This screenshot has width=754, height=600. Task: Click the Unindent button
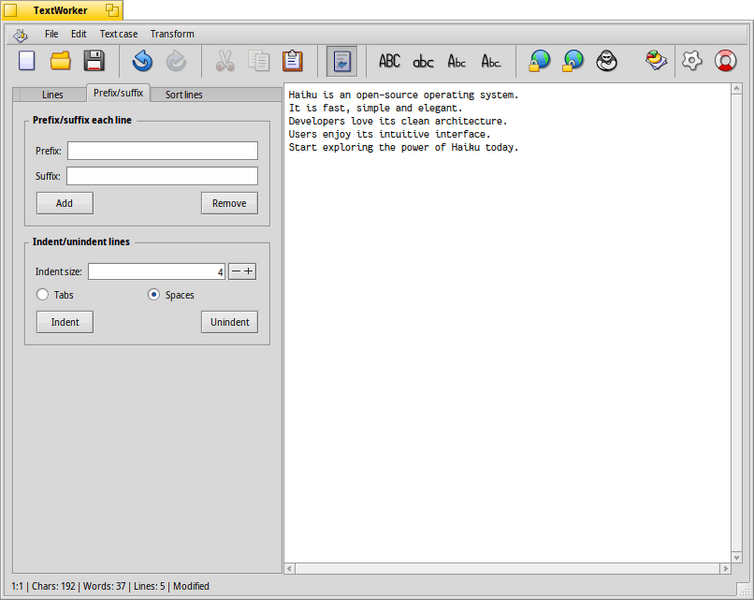[x=229, y=322]
